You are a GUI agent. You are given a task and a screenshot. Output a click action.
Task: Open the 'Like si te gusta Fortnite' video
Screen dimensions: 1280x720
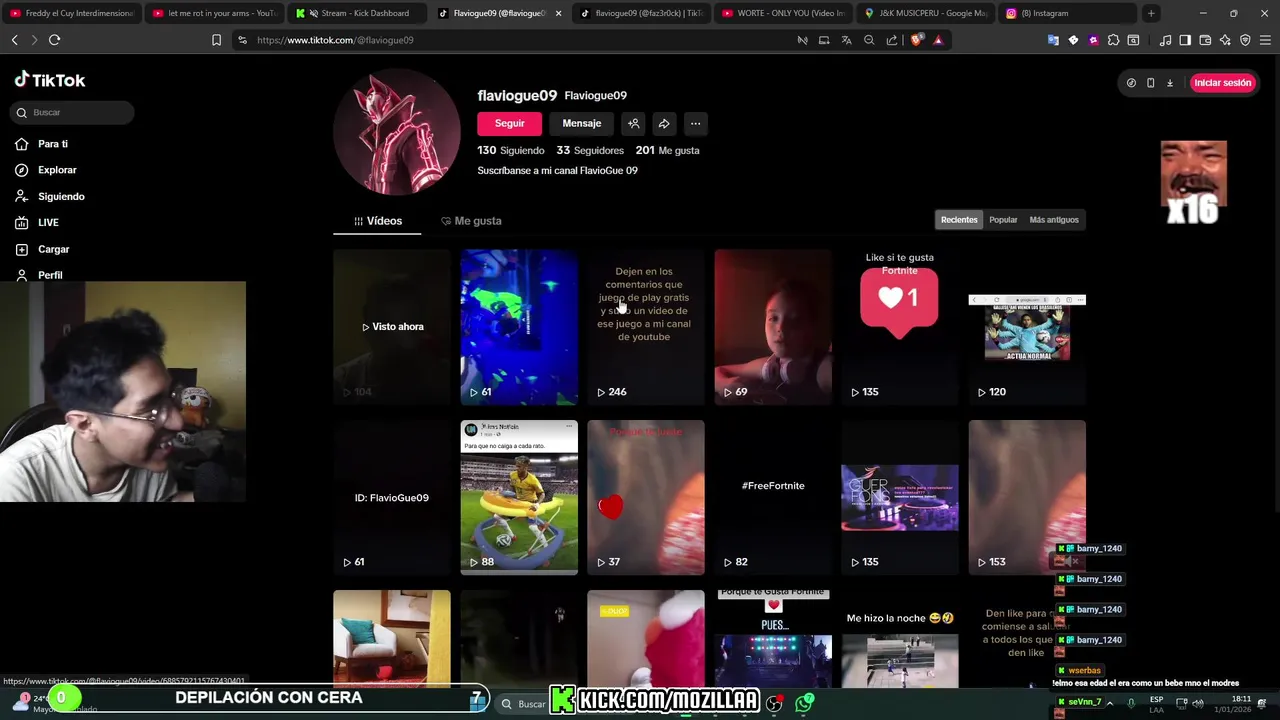click(x=900, y=327)
